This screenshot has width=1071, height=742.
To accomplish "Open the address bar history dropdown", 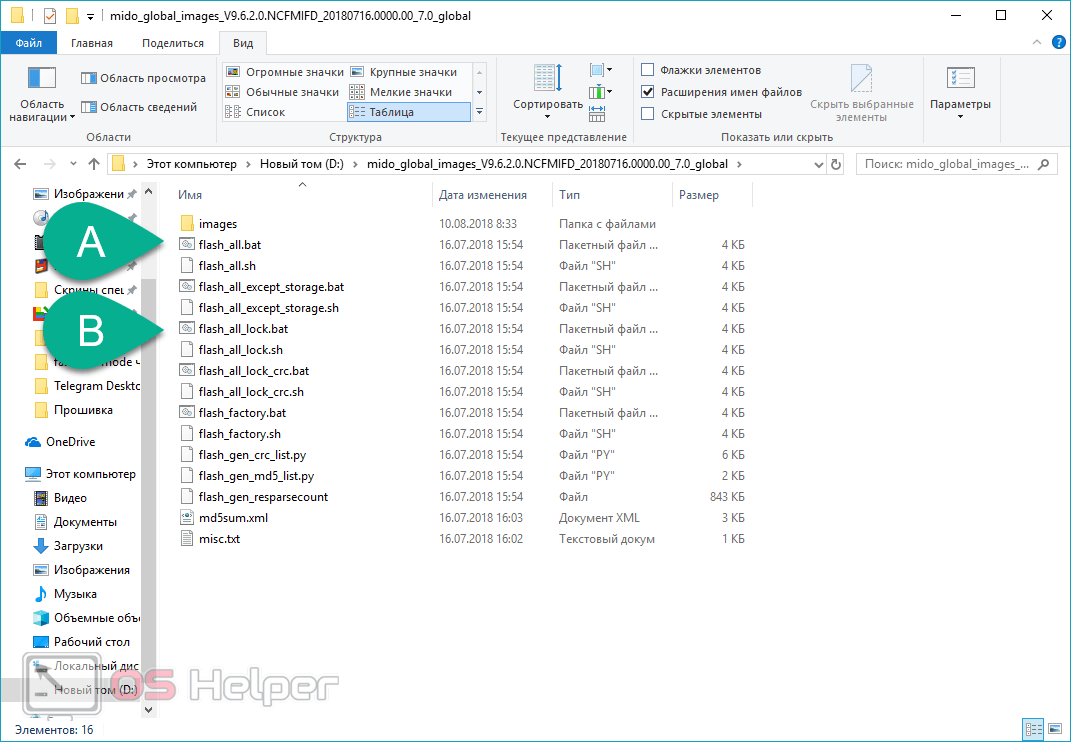I will point(819,165).
